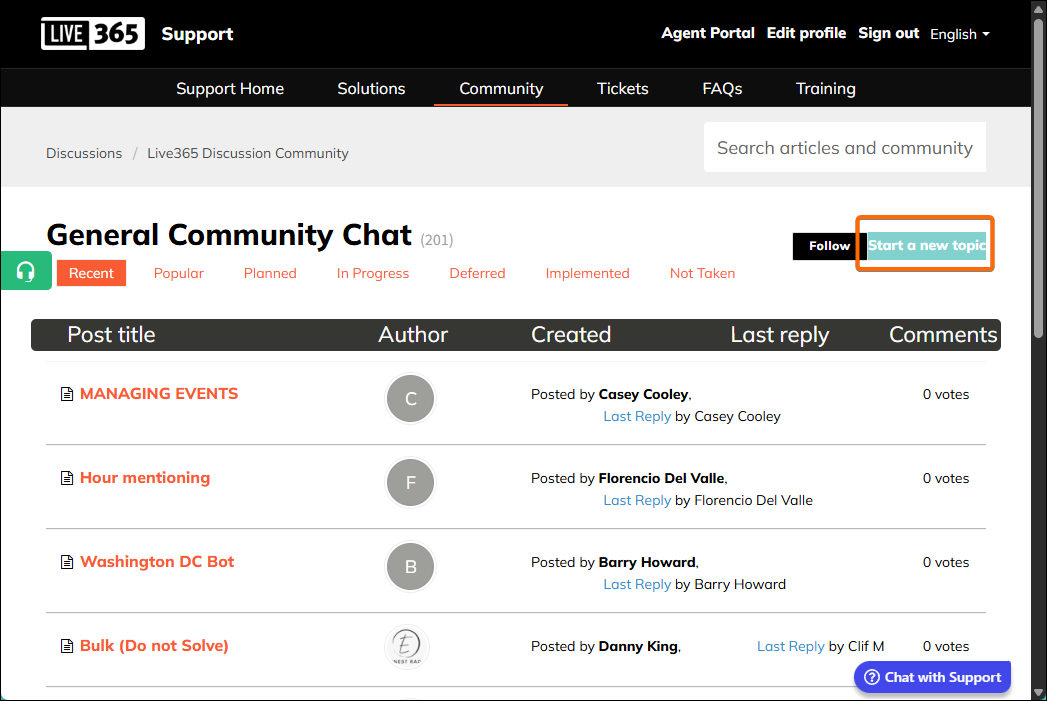Click Sign out link
This screenshot has width=1047, height=701.
(x=889, y=33)
